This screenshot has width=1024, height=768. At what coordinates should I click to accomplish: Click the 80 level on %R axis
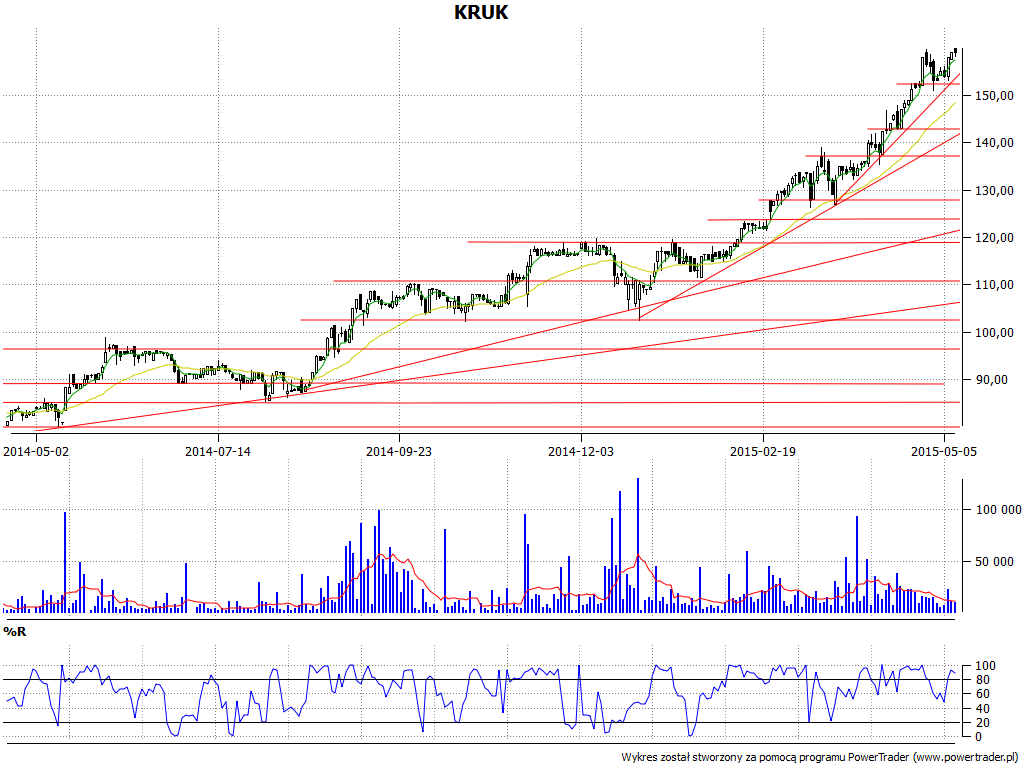point(982,680)
